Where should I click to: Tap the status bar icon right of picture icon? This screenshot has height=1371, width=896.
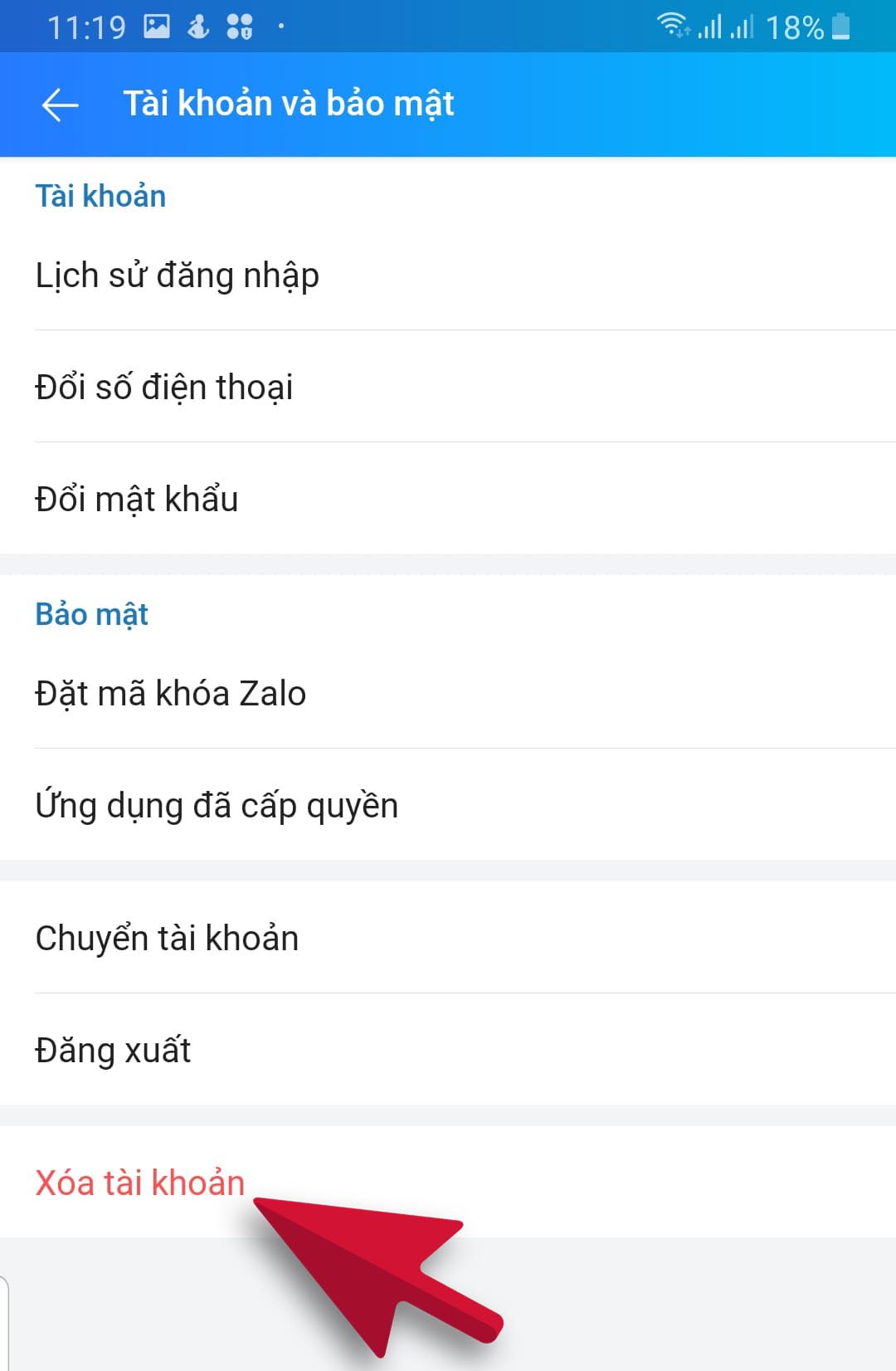pyautogui.click(x=198, y=27)
